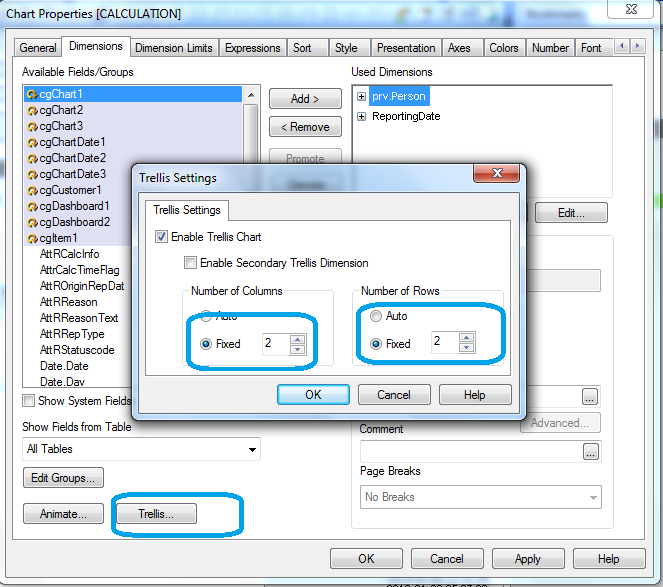Click the fixed rows value field
Image resolution: width=663 pixels, height=587 pixels.
click(x=445, y=342)
